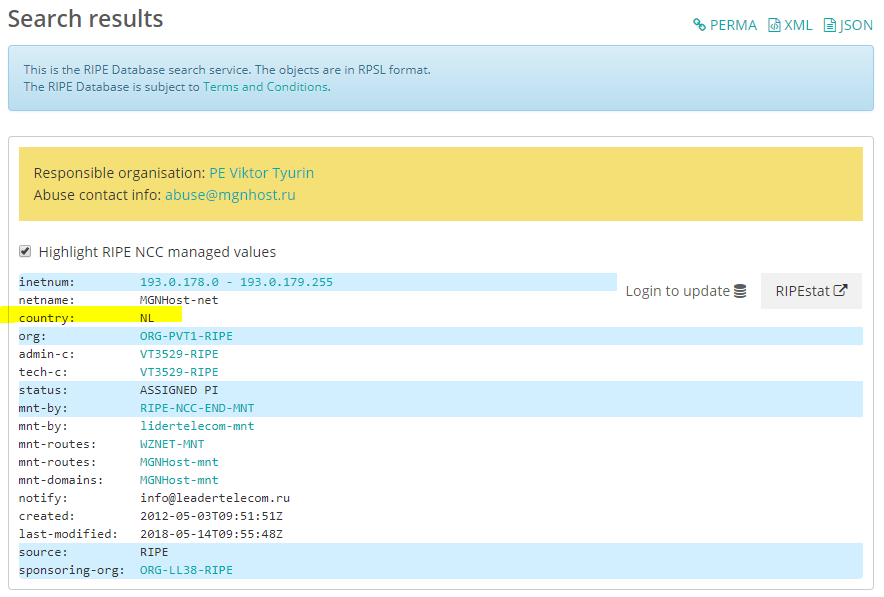Open inetnum range 193.0.178.0 - 193.0.179.255
The width and height of the screenshot is (884, 597).
pos(236,282)
